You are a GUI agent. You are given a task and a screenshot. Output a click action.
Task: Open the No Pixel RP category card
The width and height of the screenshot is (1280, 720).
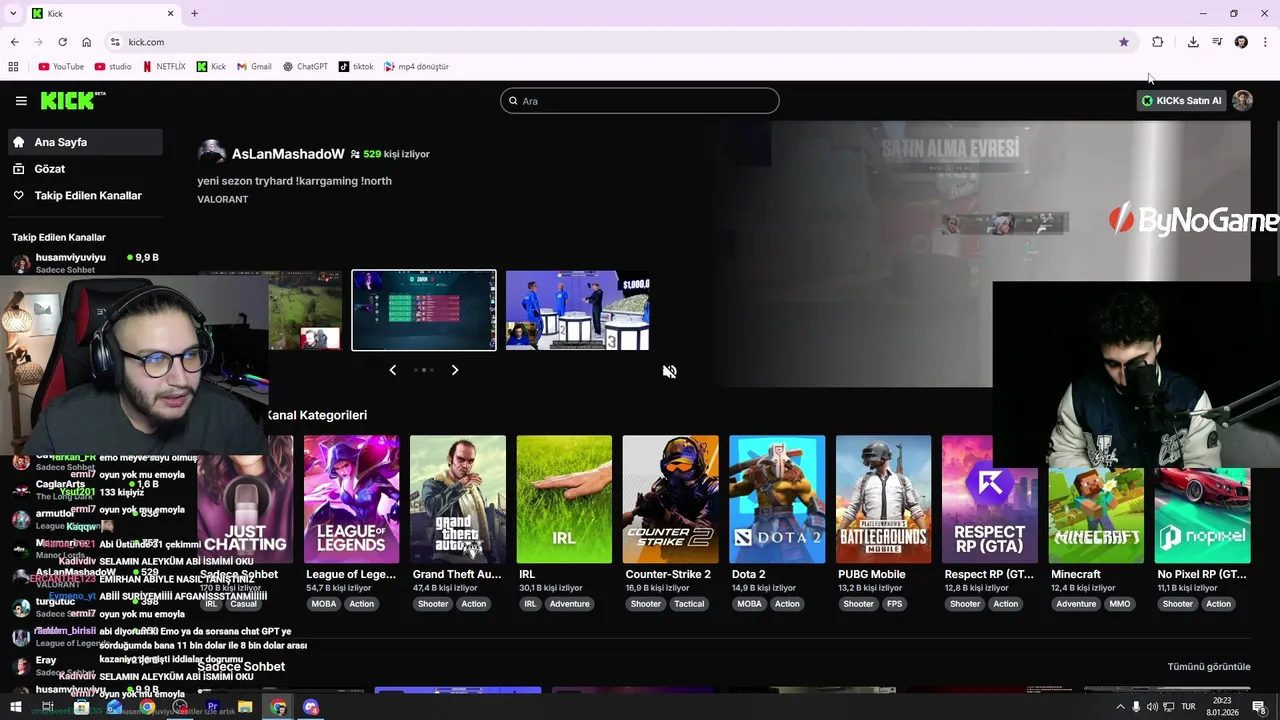pos(1202,515)
